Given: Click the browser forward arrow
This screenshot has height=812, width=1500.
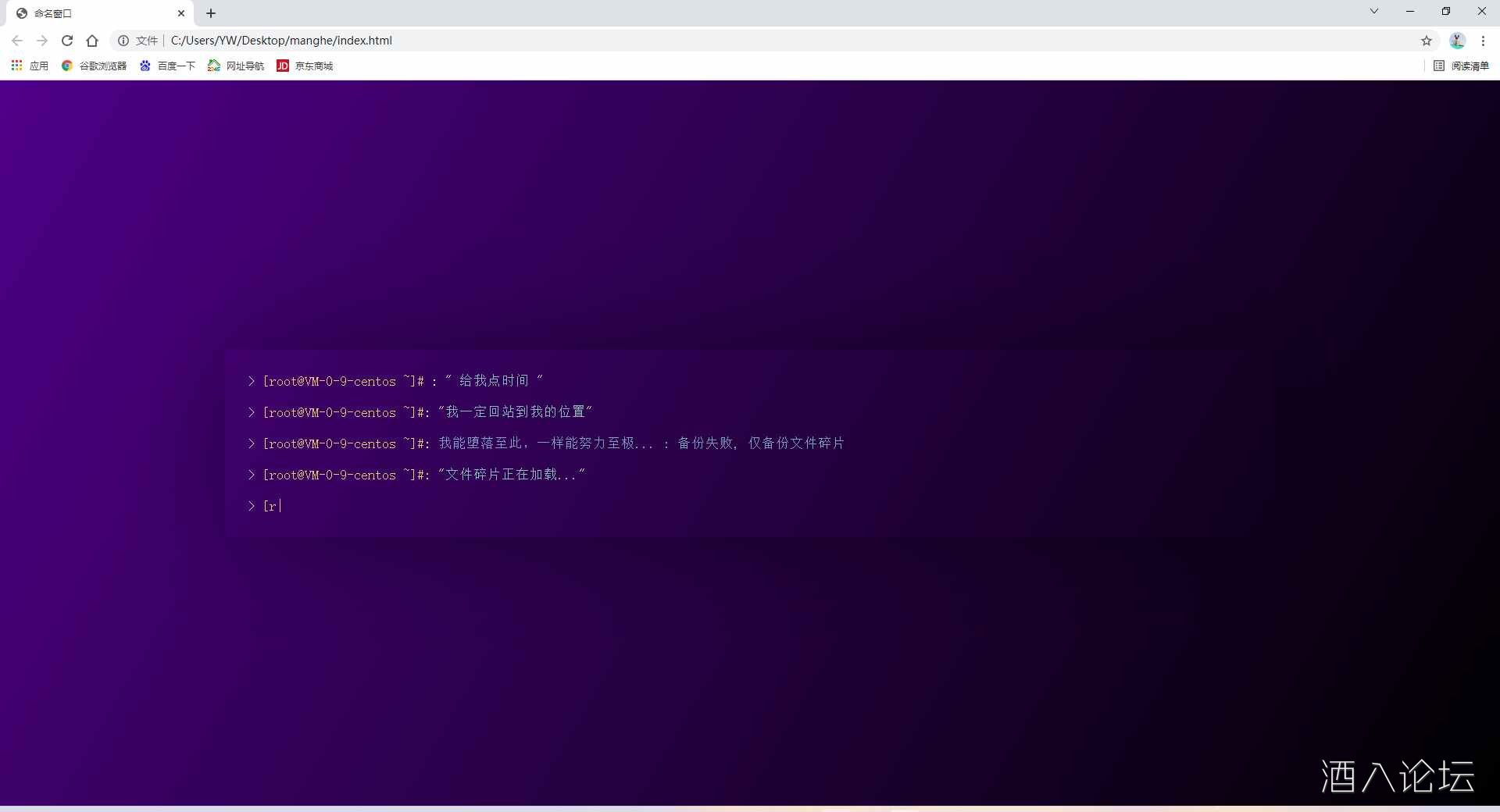Looking at the screenshot, I should click(x=42, y=41).
